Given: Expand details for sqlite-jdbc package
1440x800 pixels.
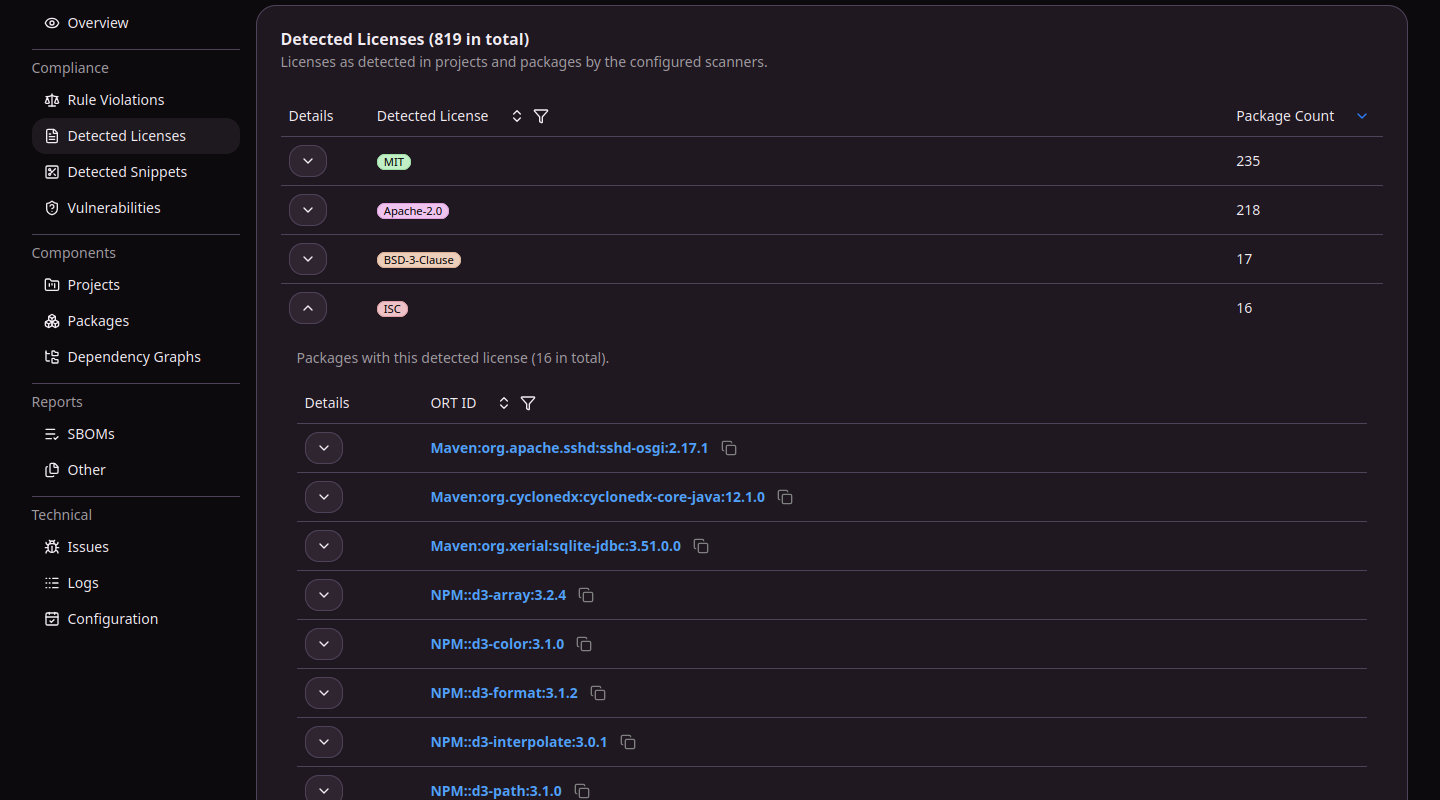Looking at the screenshot, I should point(324,546).
